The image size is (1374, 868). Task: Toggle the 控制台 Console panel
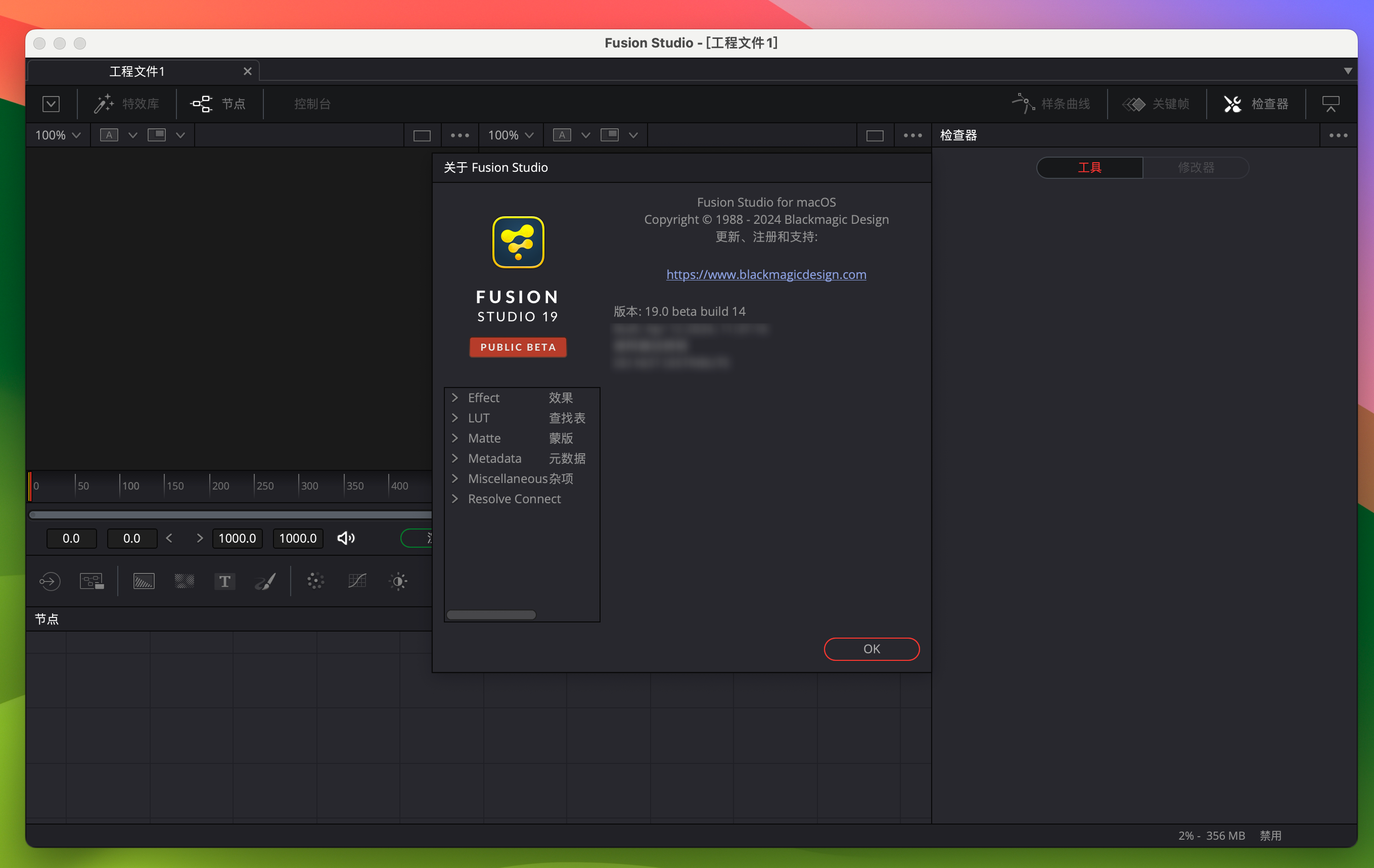[312, 104]
